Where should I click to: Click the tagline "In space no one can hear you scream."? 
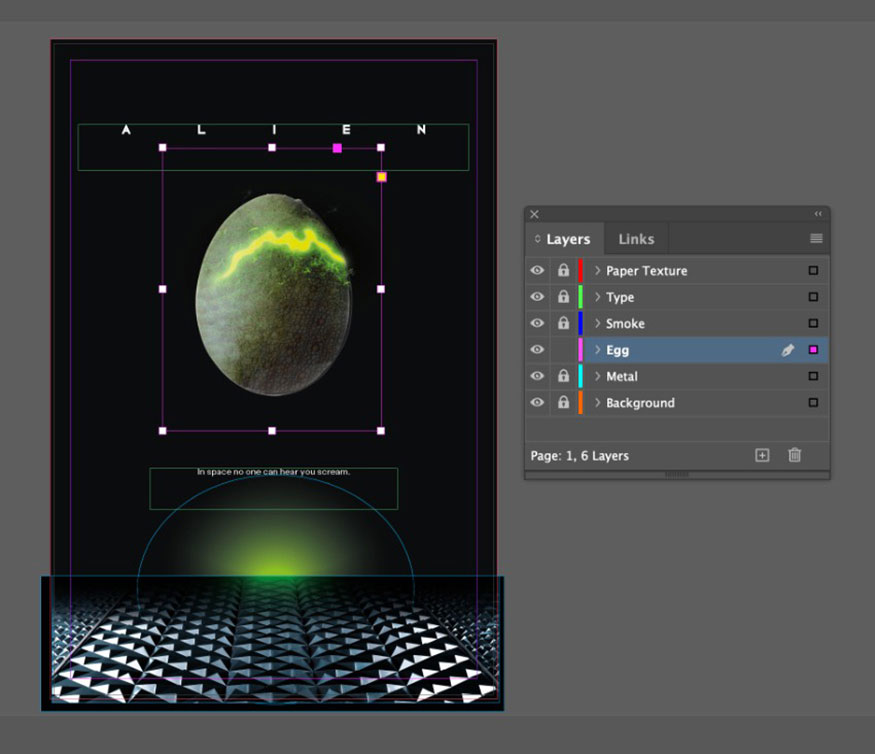tap(273, 472)
